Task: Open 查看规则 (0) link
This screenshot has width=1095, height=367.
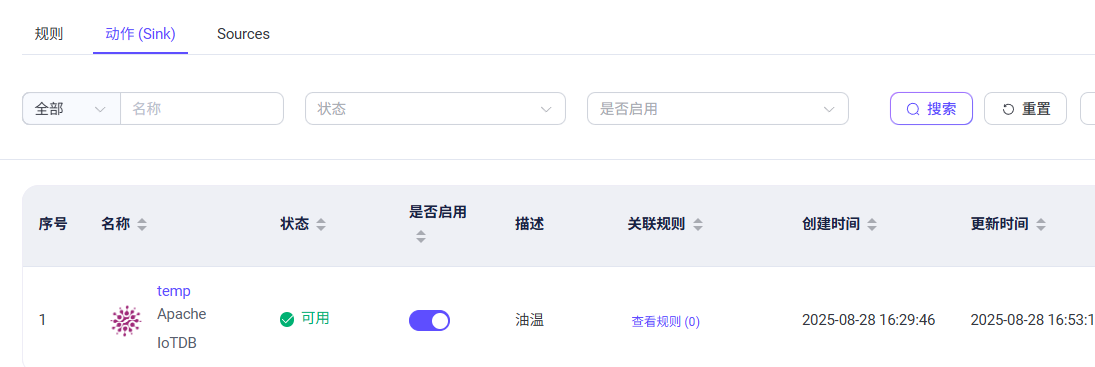Action: 666,322
